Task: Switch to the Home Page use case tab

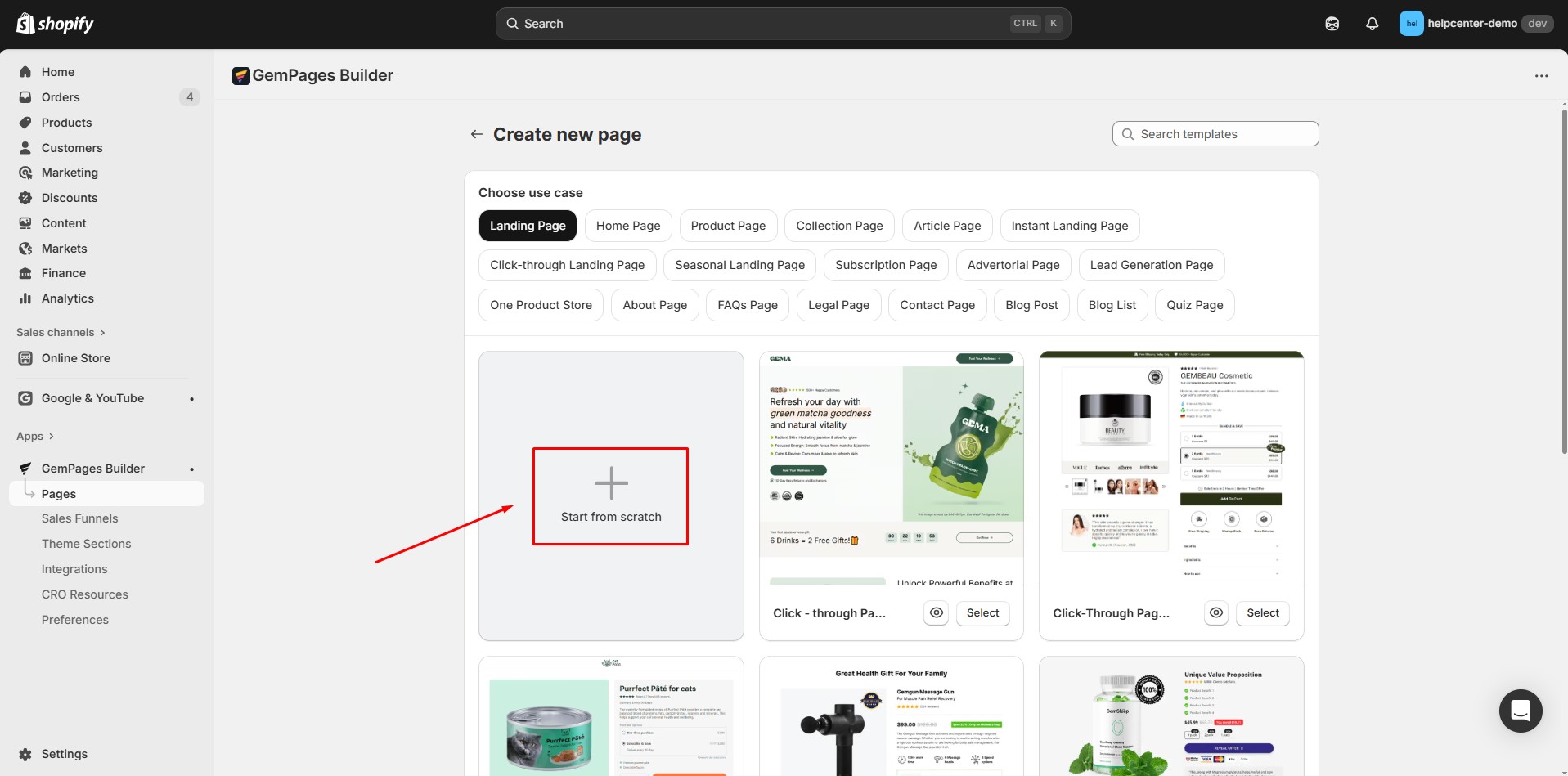Action: 627,226
